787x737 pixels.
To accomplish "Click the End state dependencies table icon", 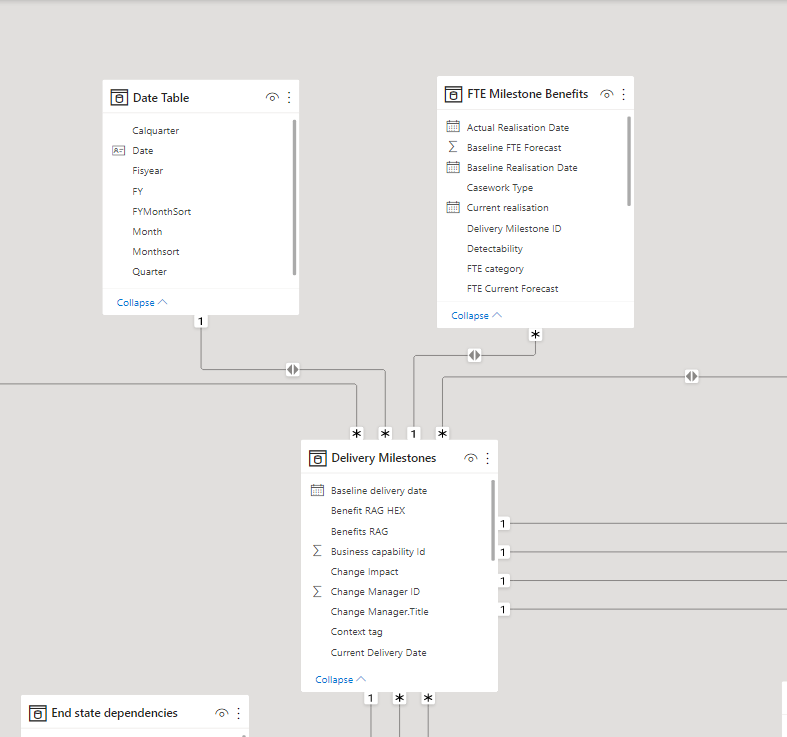I will tap(38, 713).
